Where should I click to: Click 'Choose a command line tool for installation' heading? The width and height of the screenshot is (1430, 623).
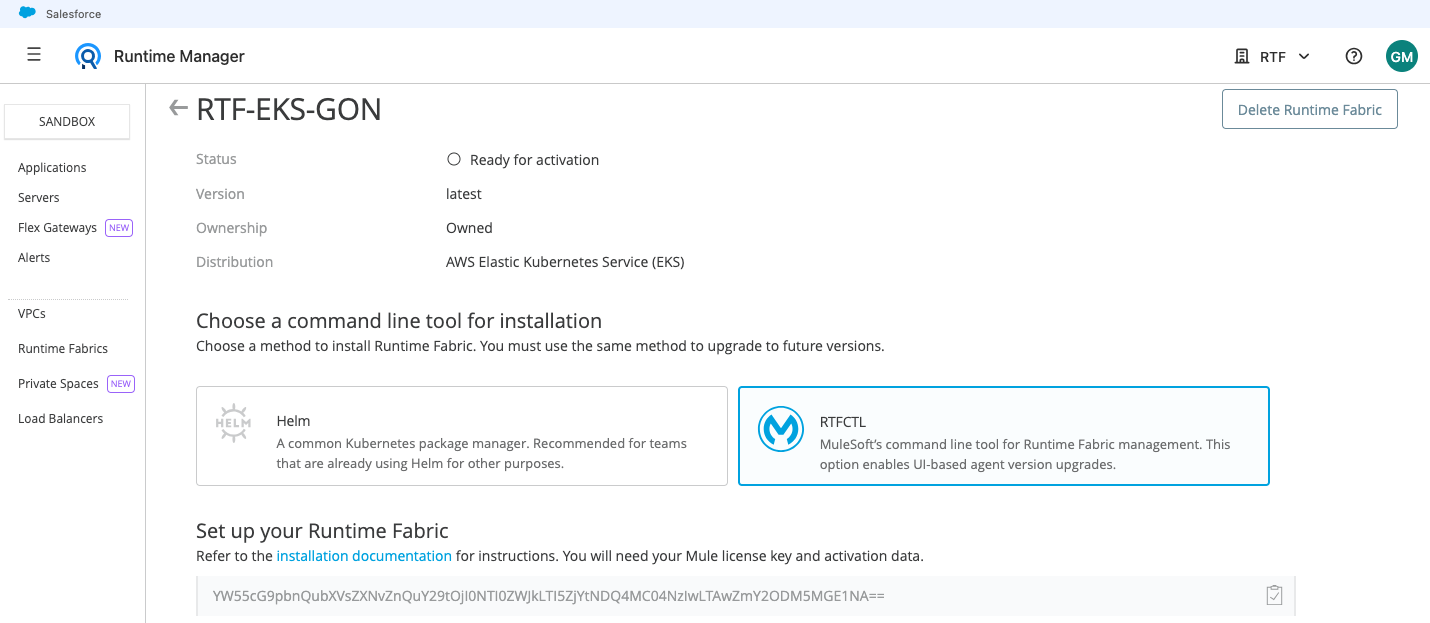pos(399,321)
